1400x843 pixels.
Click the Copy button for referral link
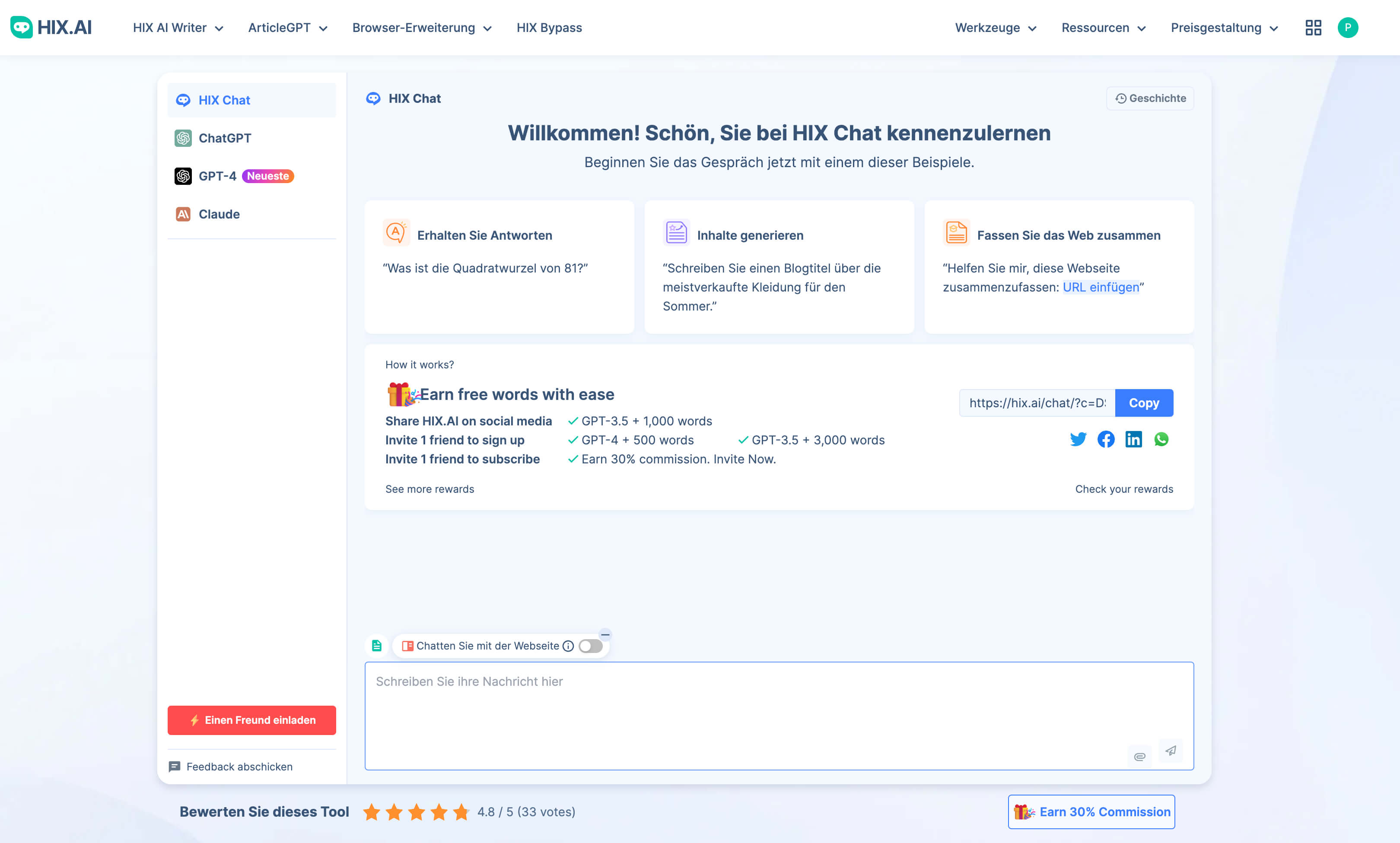1144,403
